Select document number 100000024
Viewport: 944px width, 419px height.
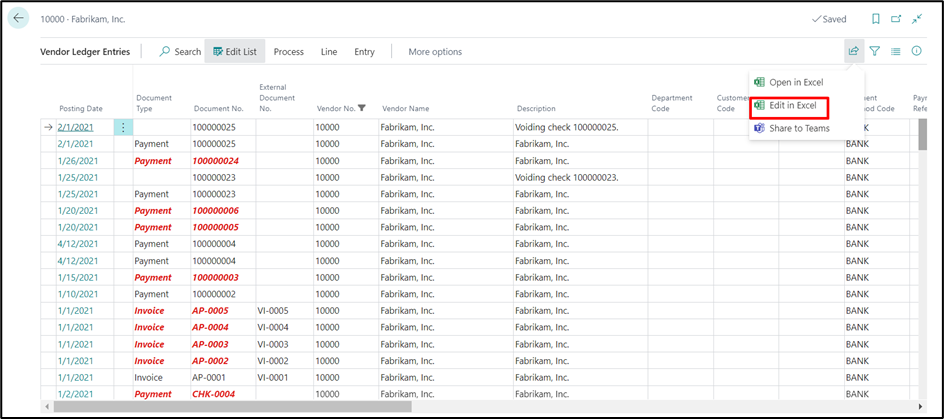coord(216,161)
